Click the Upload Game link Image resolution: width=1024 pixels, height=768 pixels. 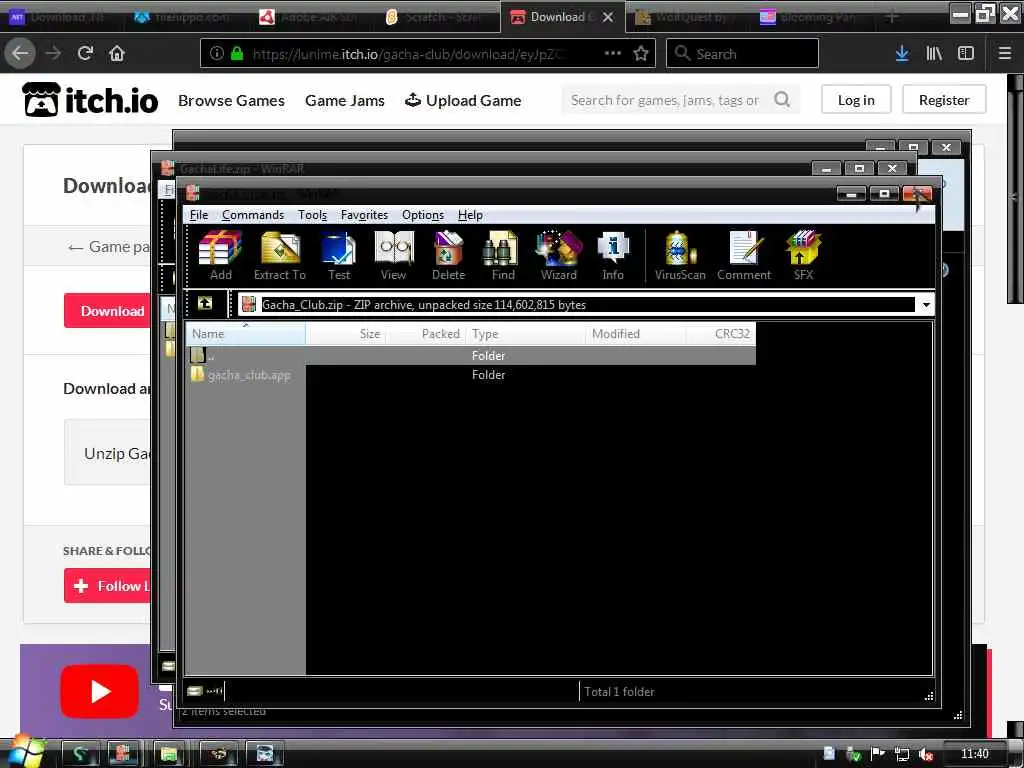pyautogui.click(x=463, y=101)
